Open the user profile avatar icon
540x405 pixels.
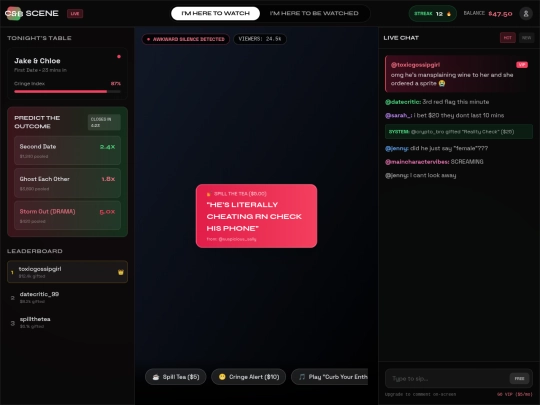[526, 13]
